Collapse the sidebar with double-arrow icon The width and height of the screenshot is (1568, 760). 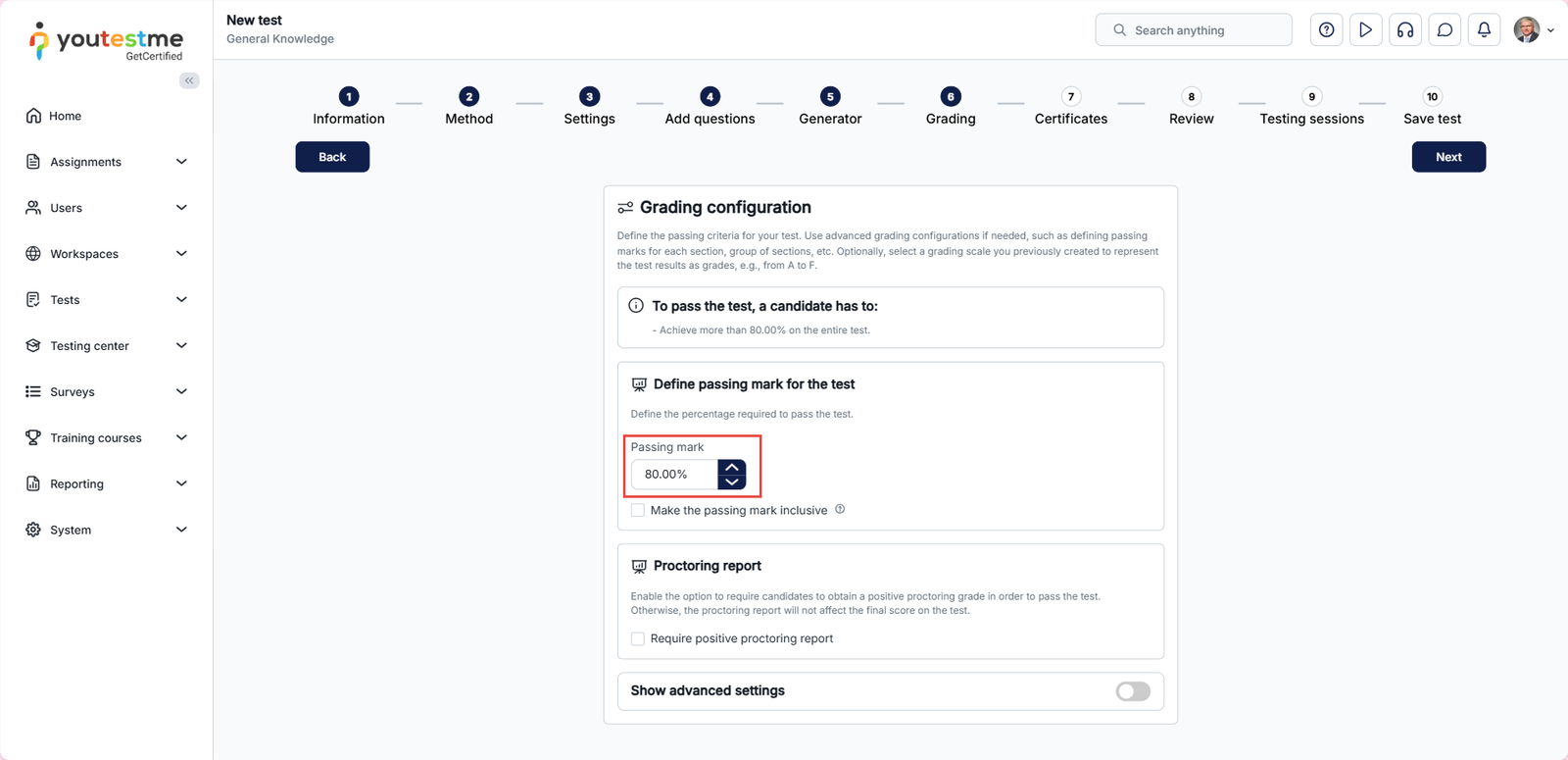pyautogui.click(x=189, y=80)
